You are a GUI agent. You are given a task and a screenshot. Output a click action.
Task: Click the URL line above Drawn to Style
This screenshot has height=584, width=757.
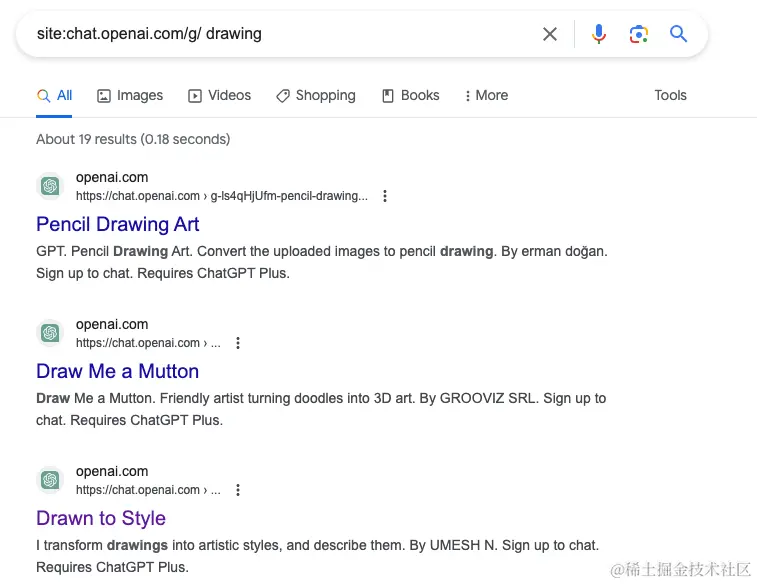[148, 490]
